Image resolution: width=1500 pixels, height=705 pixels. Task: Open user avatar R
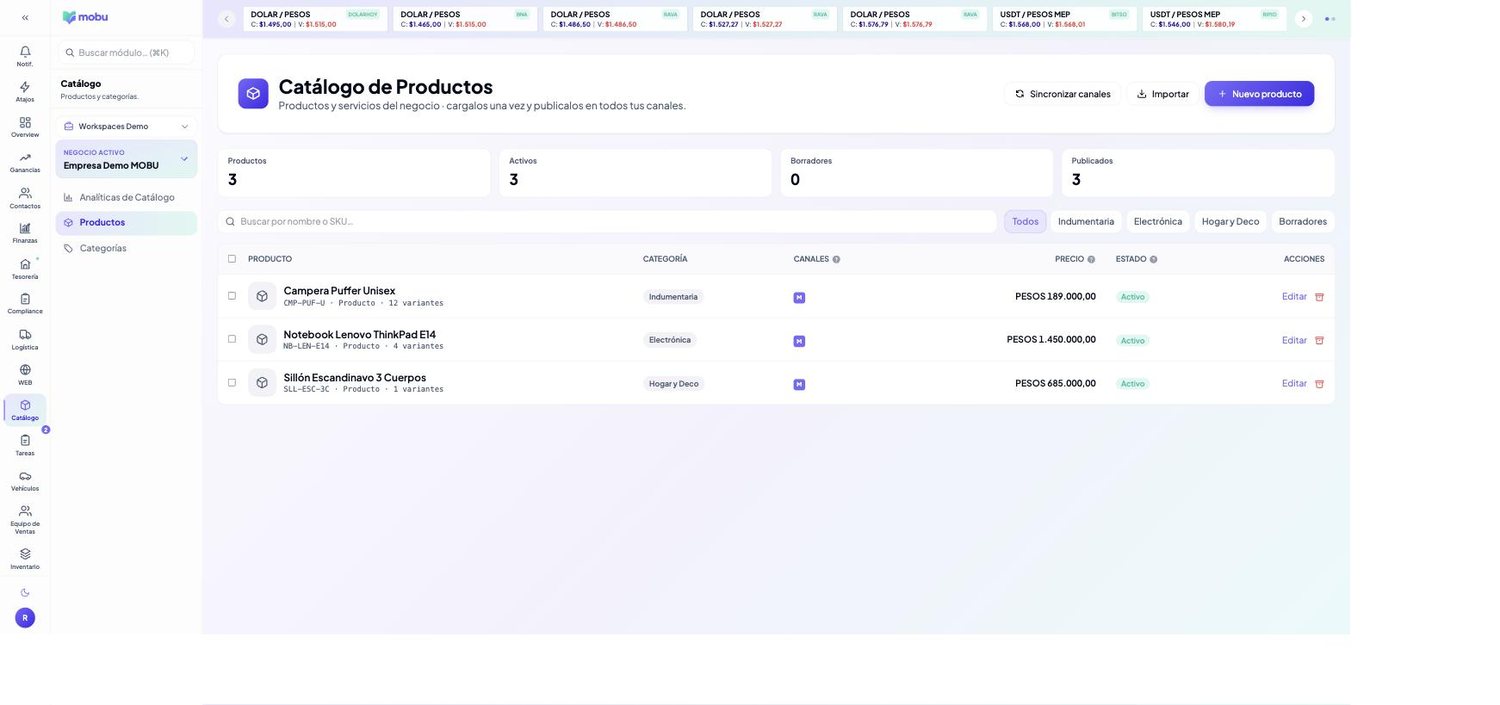pos(25,618)
